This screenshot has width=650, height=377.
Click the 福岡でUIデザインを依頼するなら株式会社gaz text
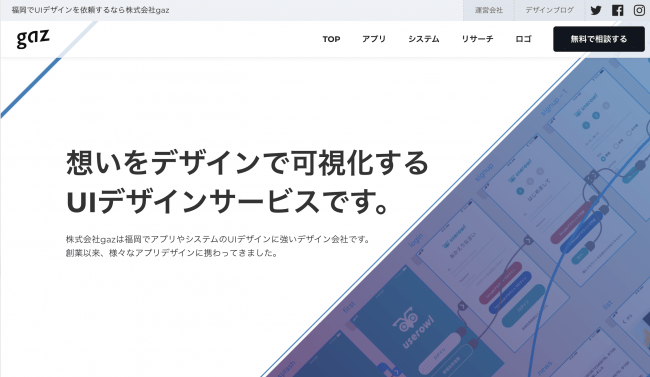coord(90,10)
